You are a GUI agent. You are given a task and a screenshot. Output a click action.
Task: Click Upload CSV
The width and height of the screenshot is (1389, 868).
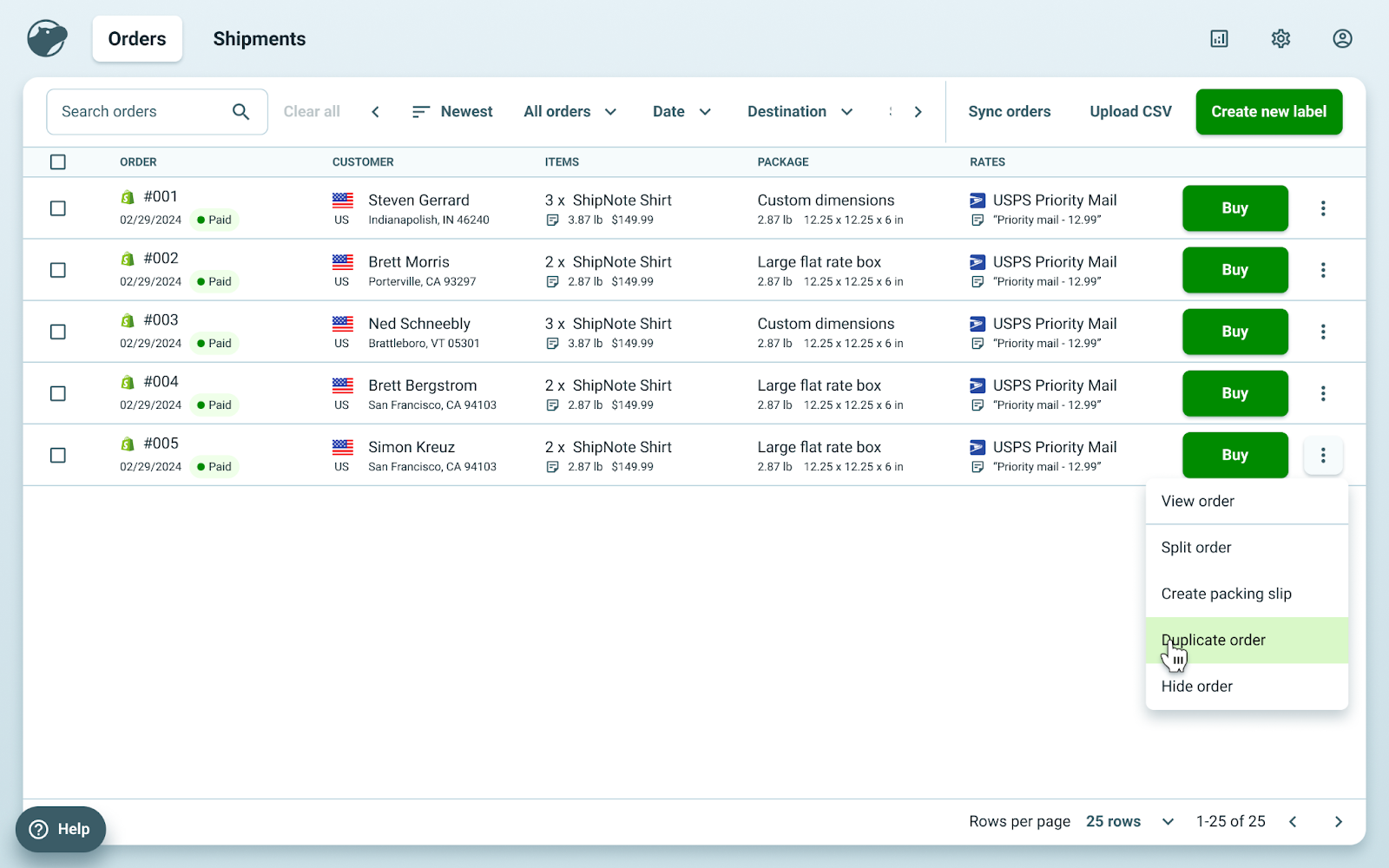coord(1130,111)
